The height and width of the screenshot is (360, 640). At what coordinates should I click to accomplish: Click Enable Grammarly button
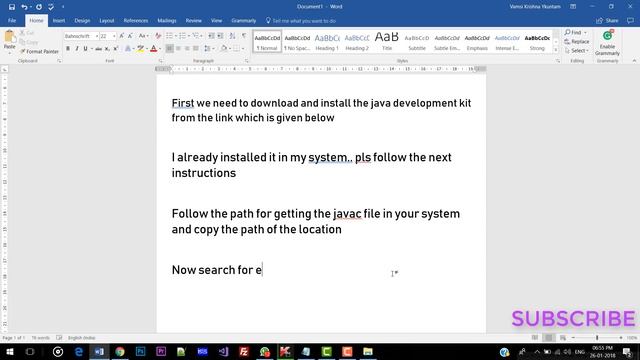click(x=607, y=43)
